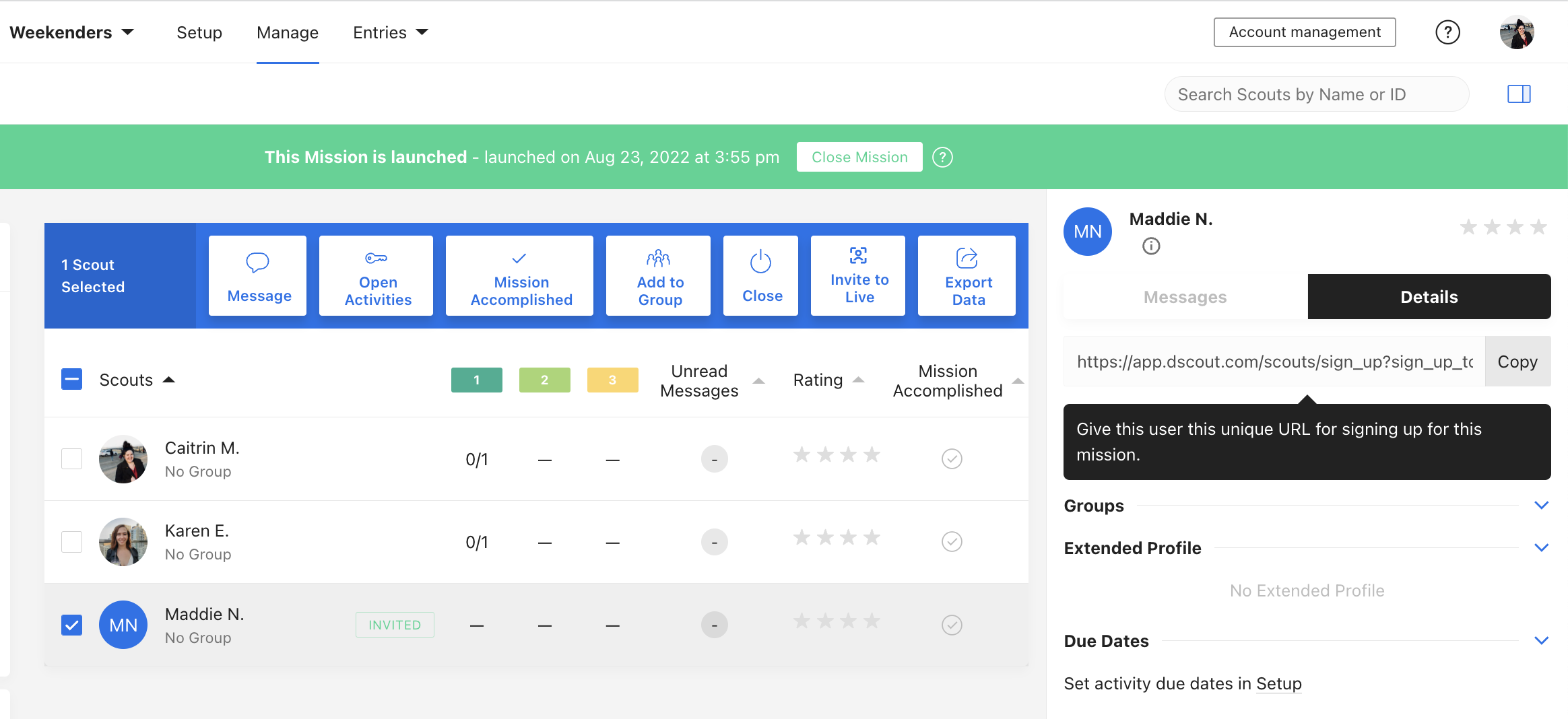Open the help question mark icon in header
The height and width of the screenshot is (719, 1568).
1447,32
